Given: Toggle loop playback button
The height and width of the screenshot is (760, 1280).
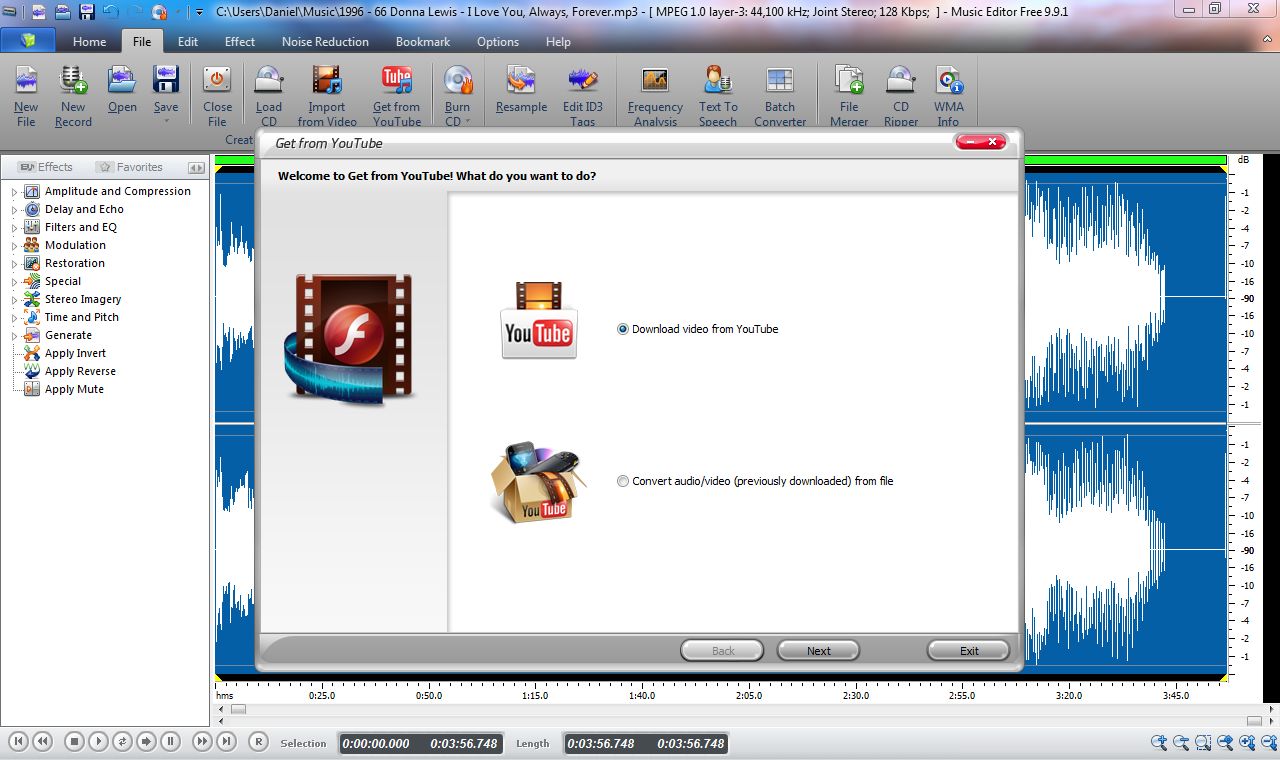Looking at the screenshot, I should click(122, 741).
